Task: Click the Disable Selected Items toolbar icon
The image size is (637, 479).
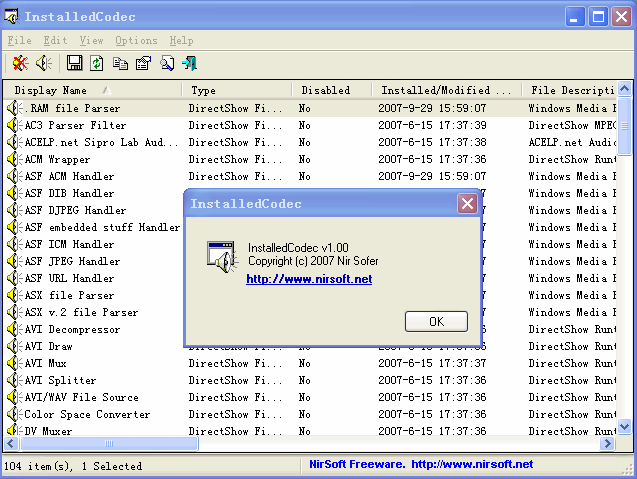Action: (x=20, y=63)
